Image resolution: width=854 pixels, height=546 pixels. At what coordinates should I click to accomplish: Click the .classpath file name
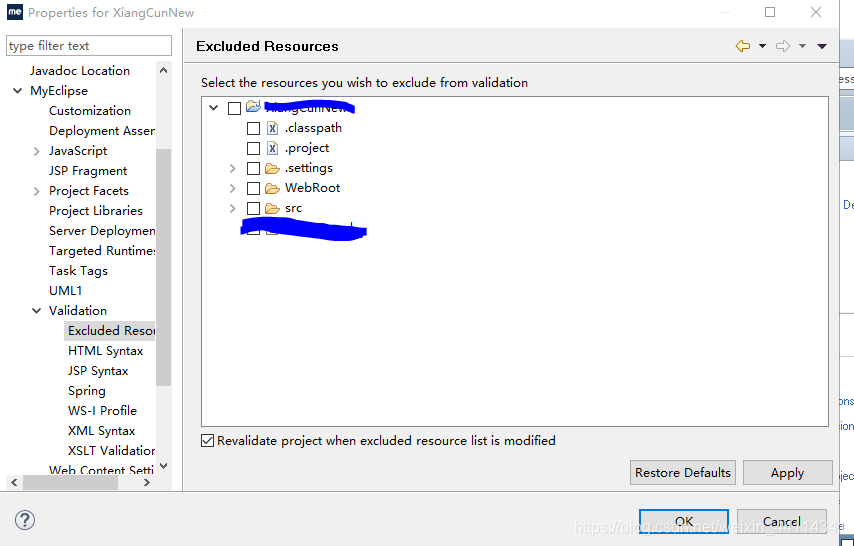pos(313,128)
